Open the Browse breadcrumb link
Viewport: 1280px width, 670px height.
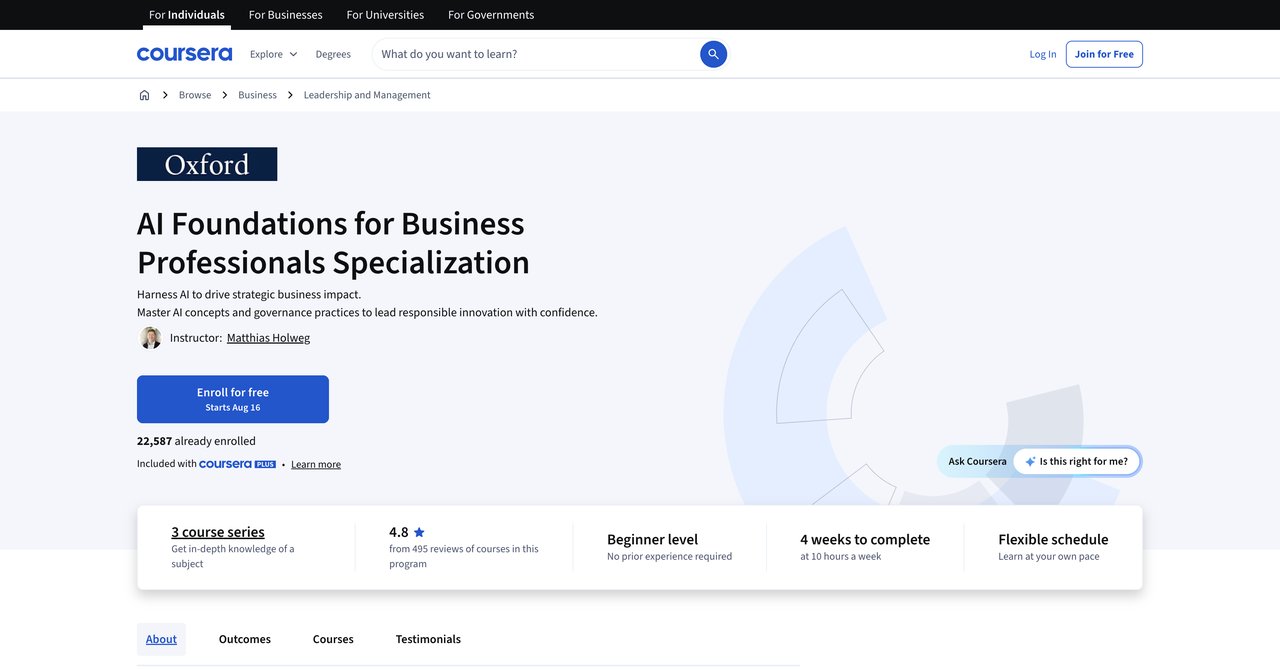pos(195,95)
